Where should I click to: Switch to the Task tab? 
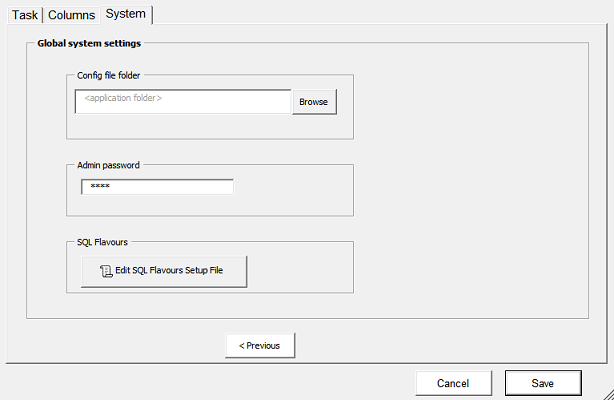click(x=25, y=15)
